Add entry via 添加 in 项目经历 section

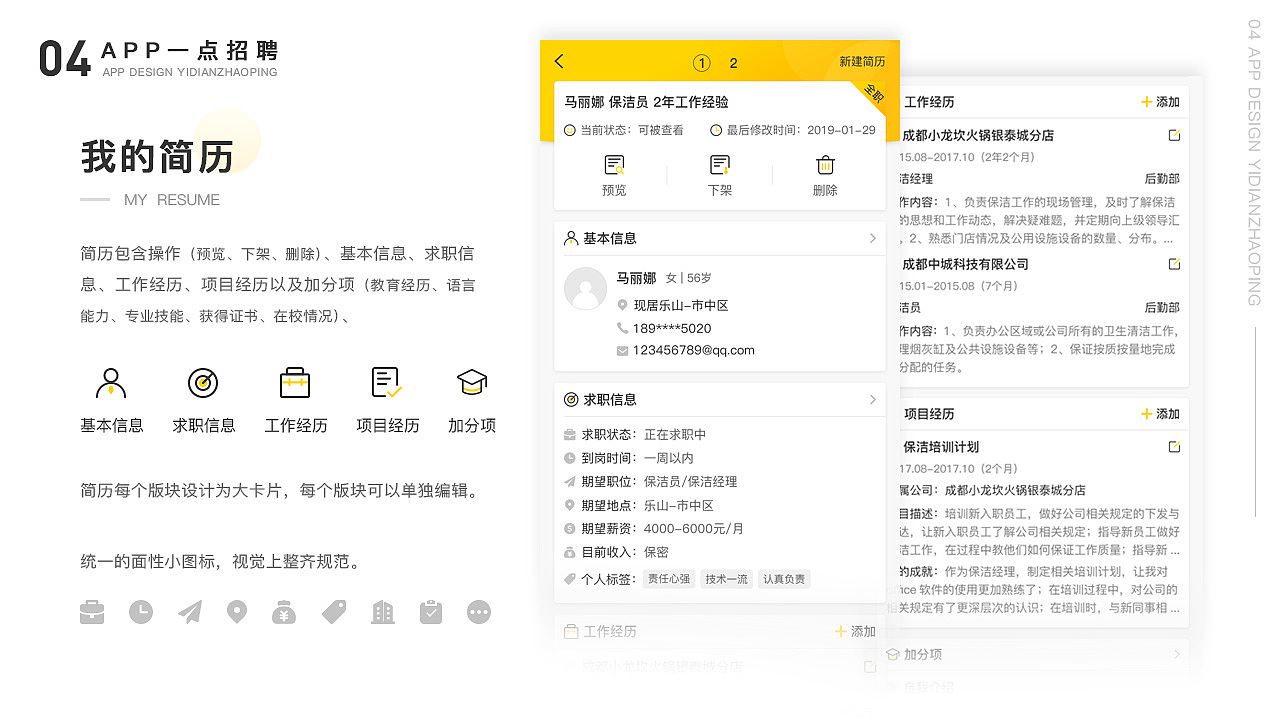1160,414
